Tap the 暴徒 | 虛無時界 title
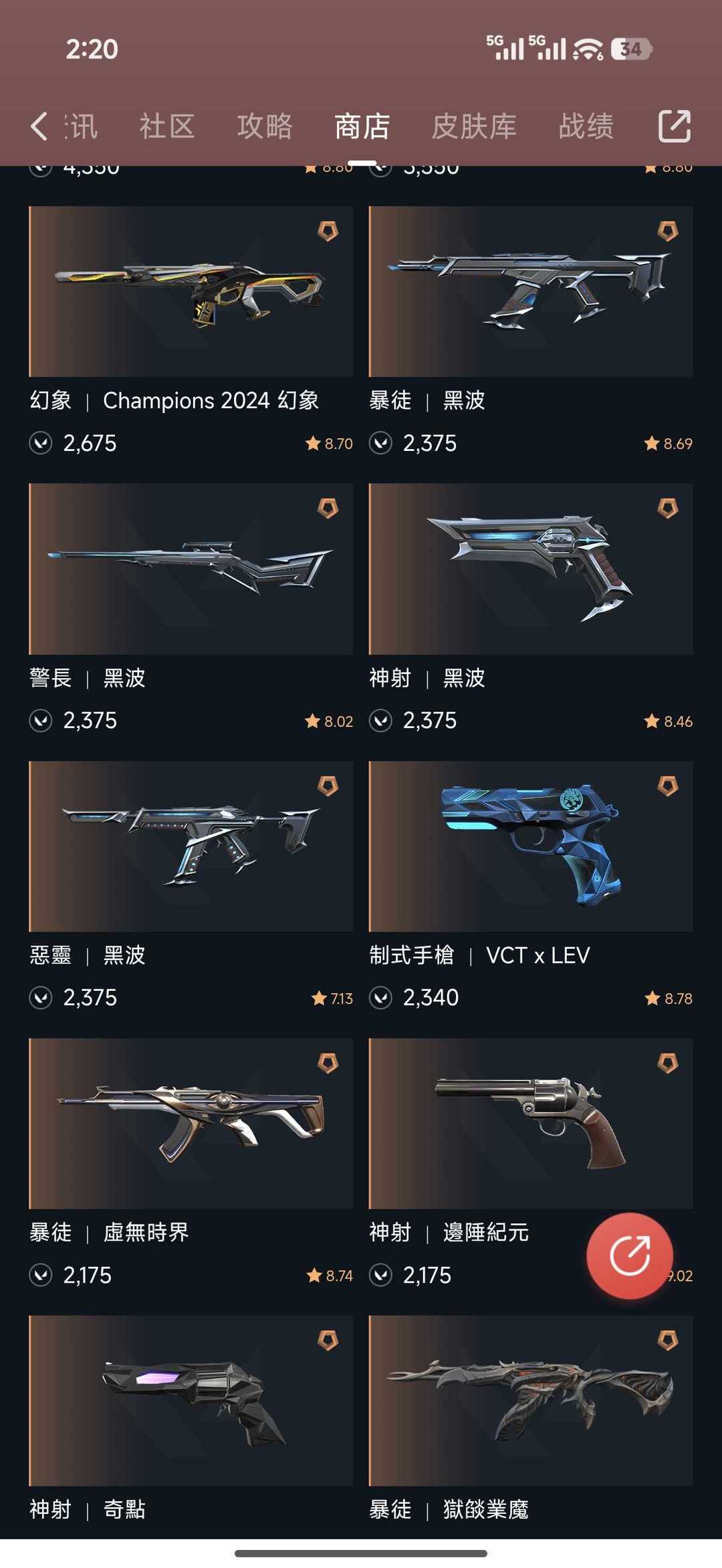Image resolution: width=722 pixels, height=1568 pixels. [x=109, y=1232]
